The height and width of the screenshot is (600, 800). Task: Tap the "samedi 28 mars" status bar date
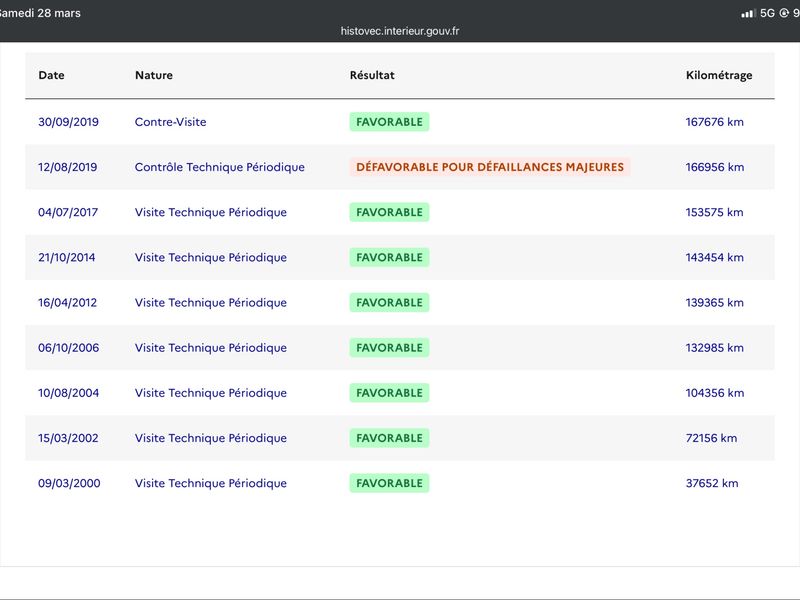40,13
